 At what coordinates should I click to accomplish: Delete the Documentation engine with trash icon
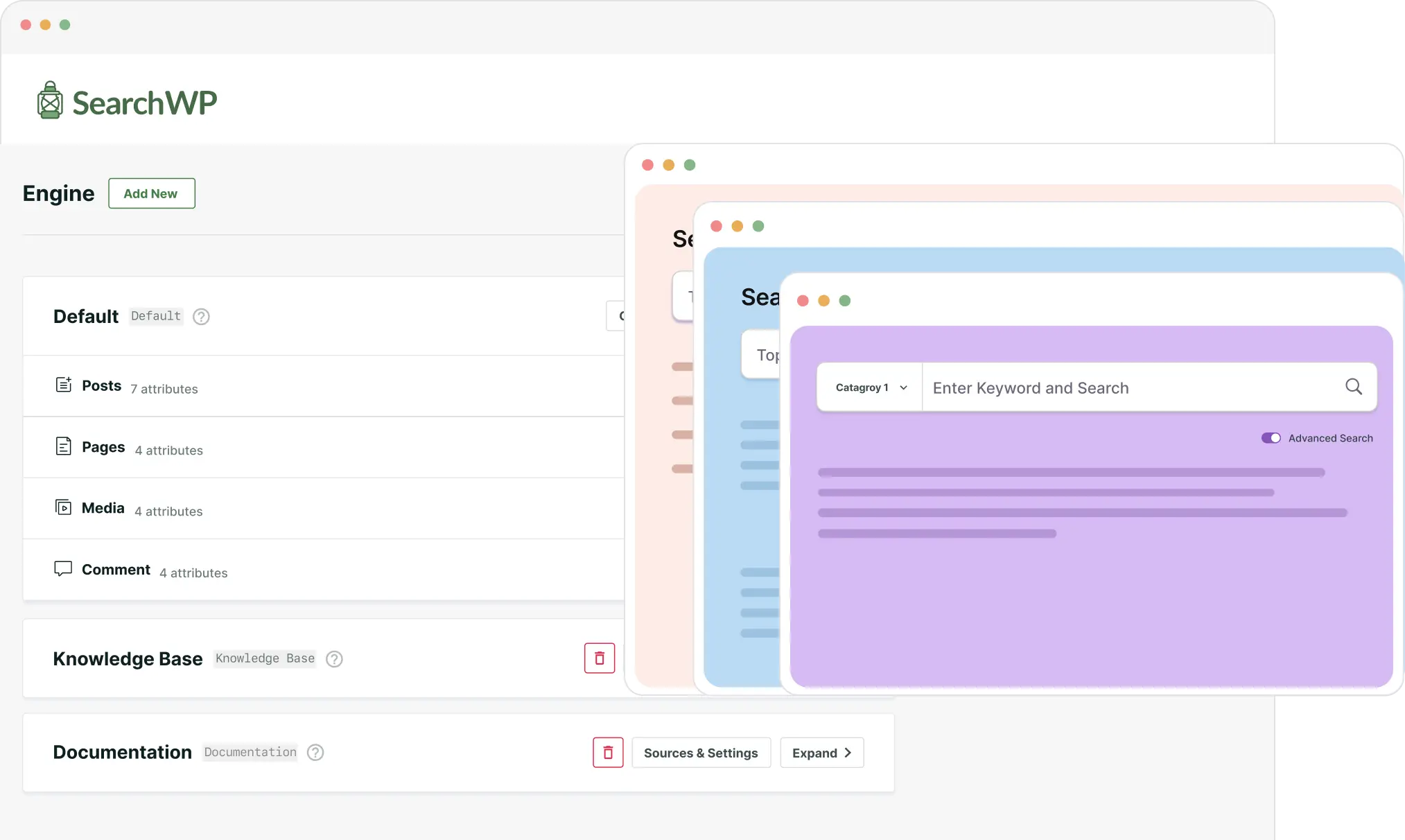(608, 753)
